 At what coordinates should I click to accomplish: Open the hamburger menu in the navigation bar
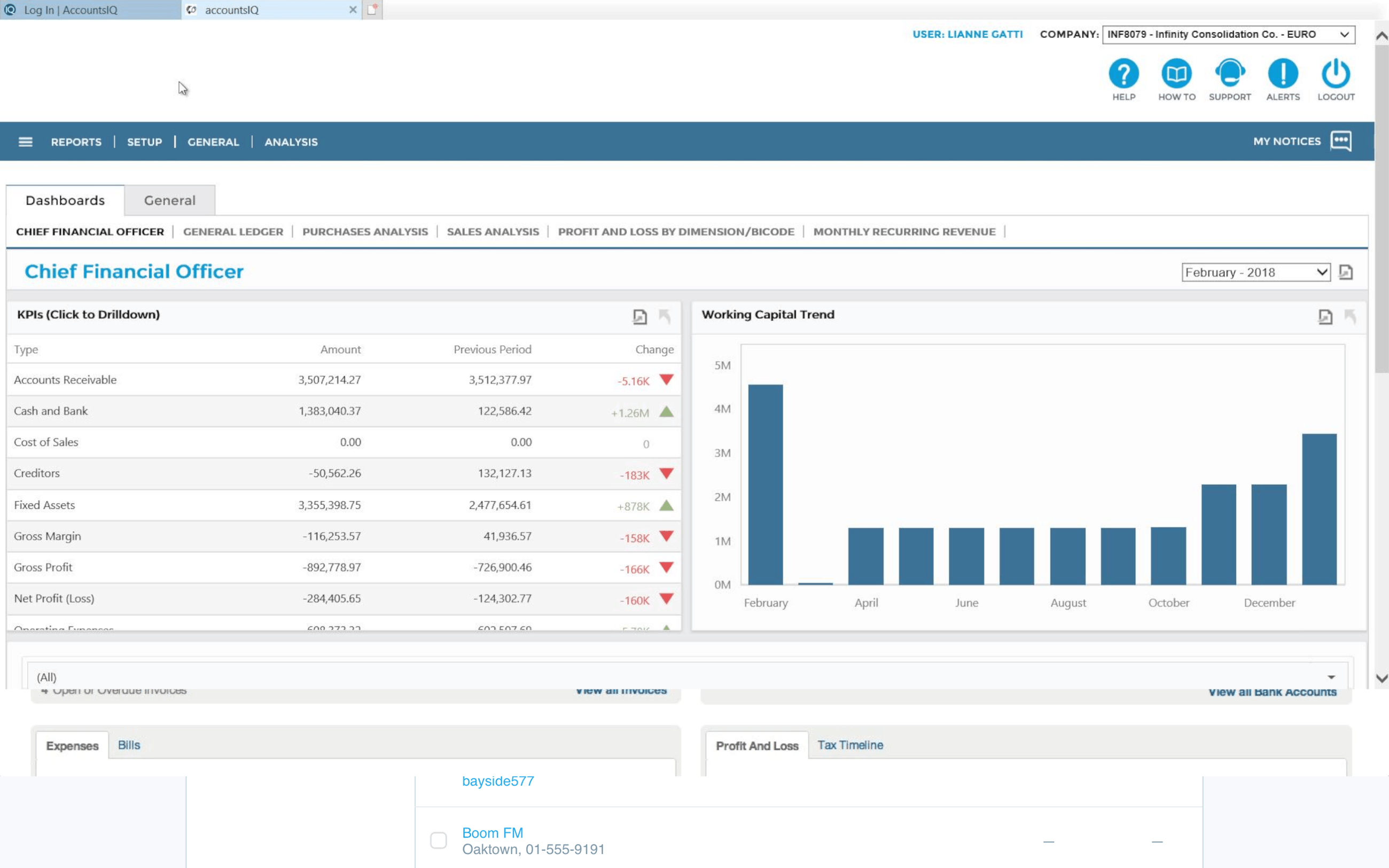click(25, 141)
